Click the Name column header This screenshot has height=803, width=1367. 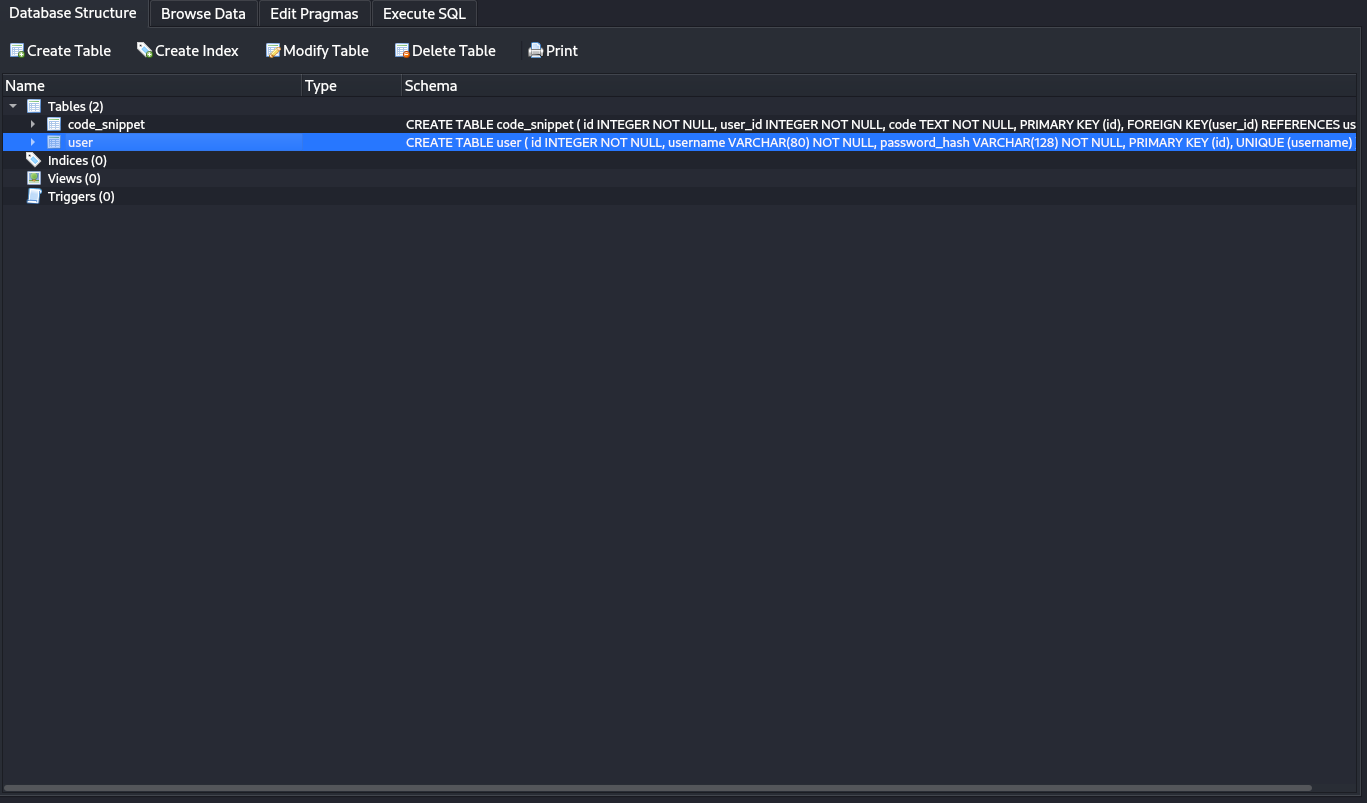tap(150, 86)
